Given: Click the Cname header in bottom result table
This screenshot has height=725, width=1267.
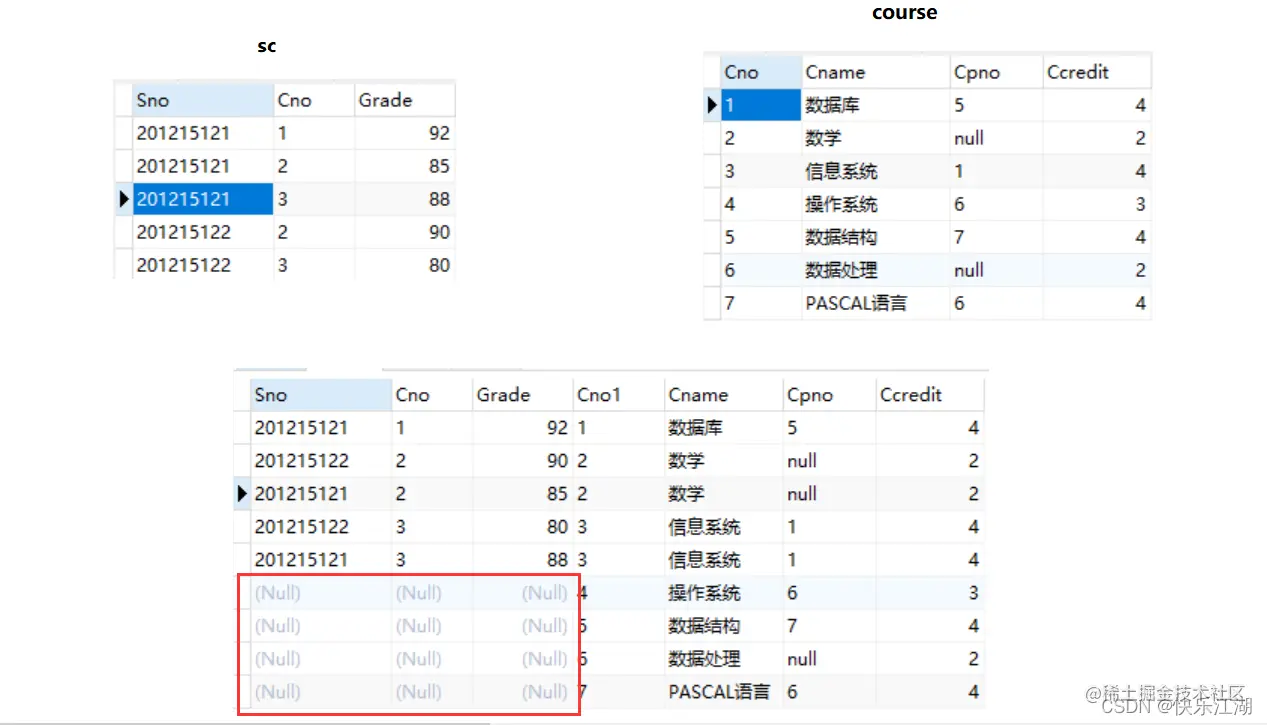Looking at the screenshot, I should click(x=724, y=394).
